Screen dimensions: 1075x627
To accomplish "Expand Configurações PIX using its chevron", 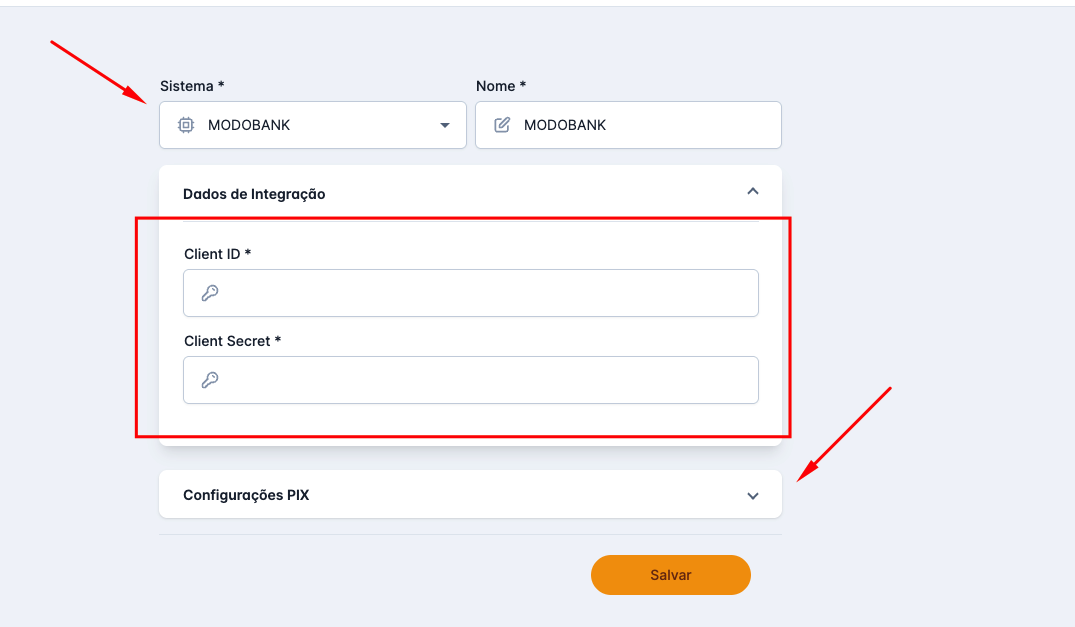I will [x=753, y=495].
